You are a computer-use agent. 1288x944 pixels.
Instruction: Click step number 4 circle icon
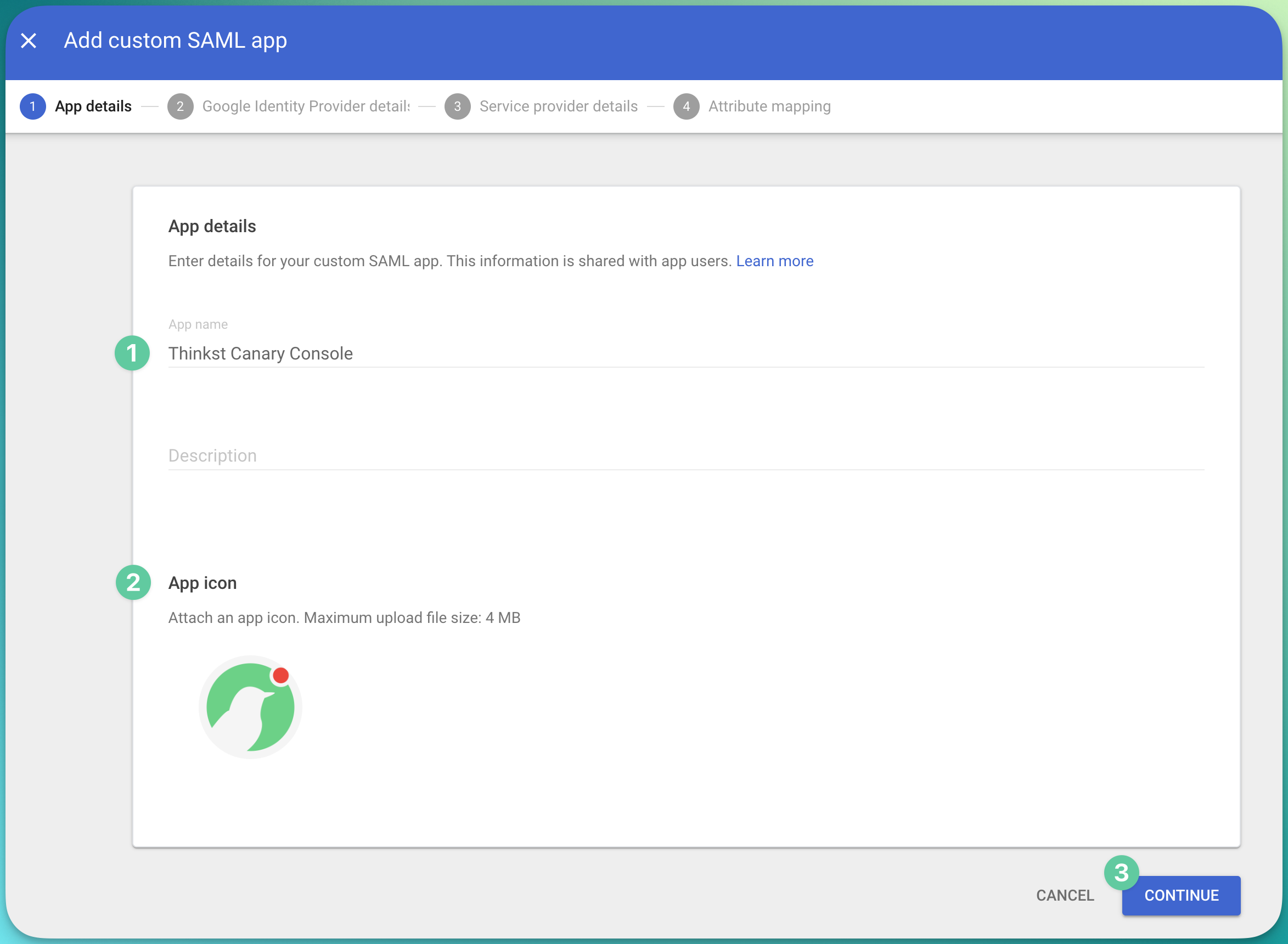[687, 106]
